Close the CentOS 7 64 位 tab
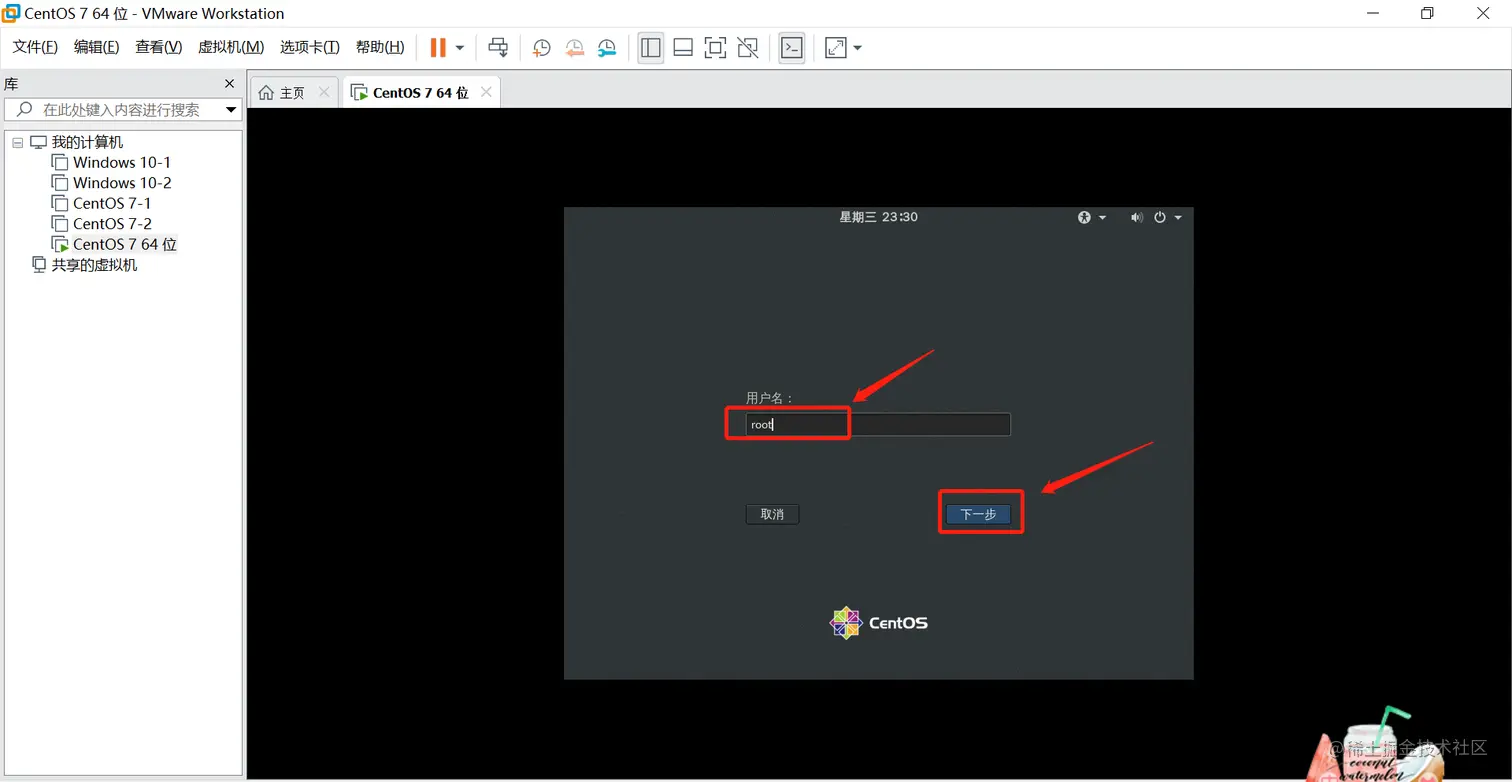This screenshot has width=1512, height=782. pos(486,92)
